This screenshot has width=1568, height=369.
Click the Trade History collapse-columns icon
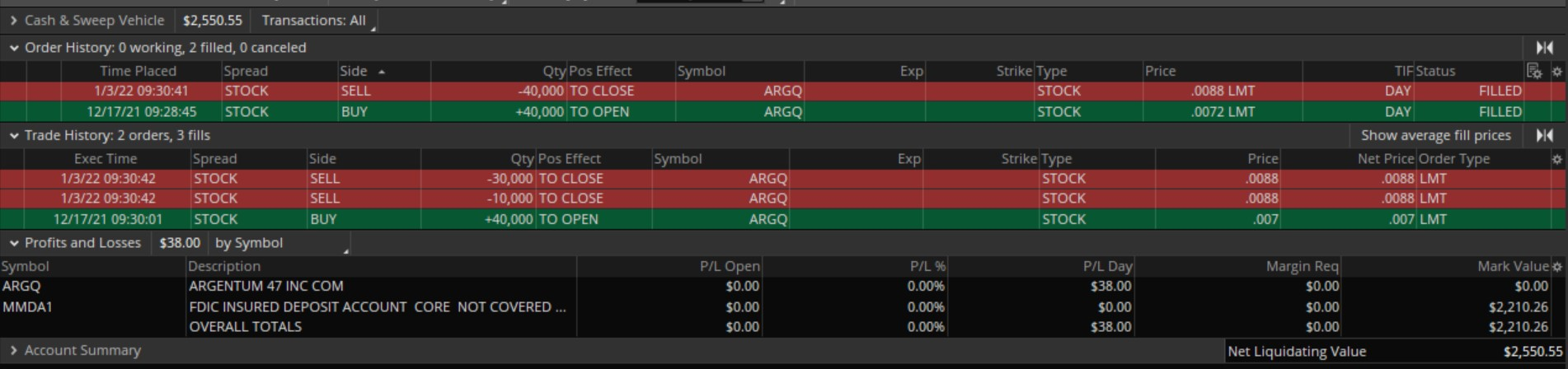coord(1544,135)
